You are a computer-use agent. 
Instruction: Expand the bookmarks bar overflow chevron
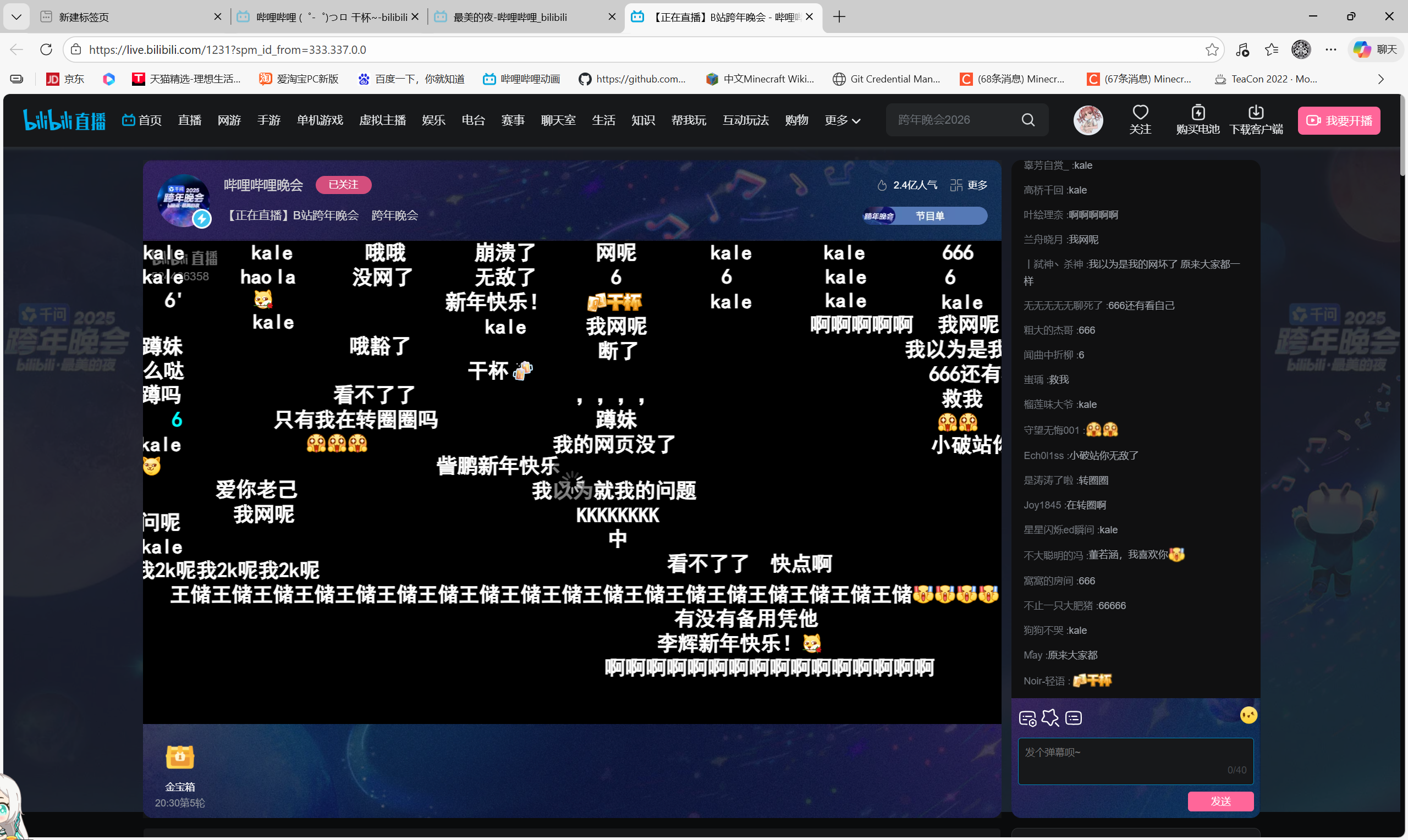pyautogui.click(x=1380, y=79)
